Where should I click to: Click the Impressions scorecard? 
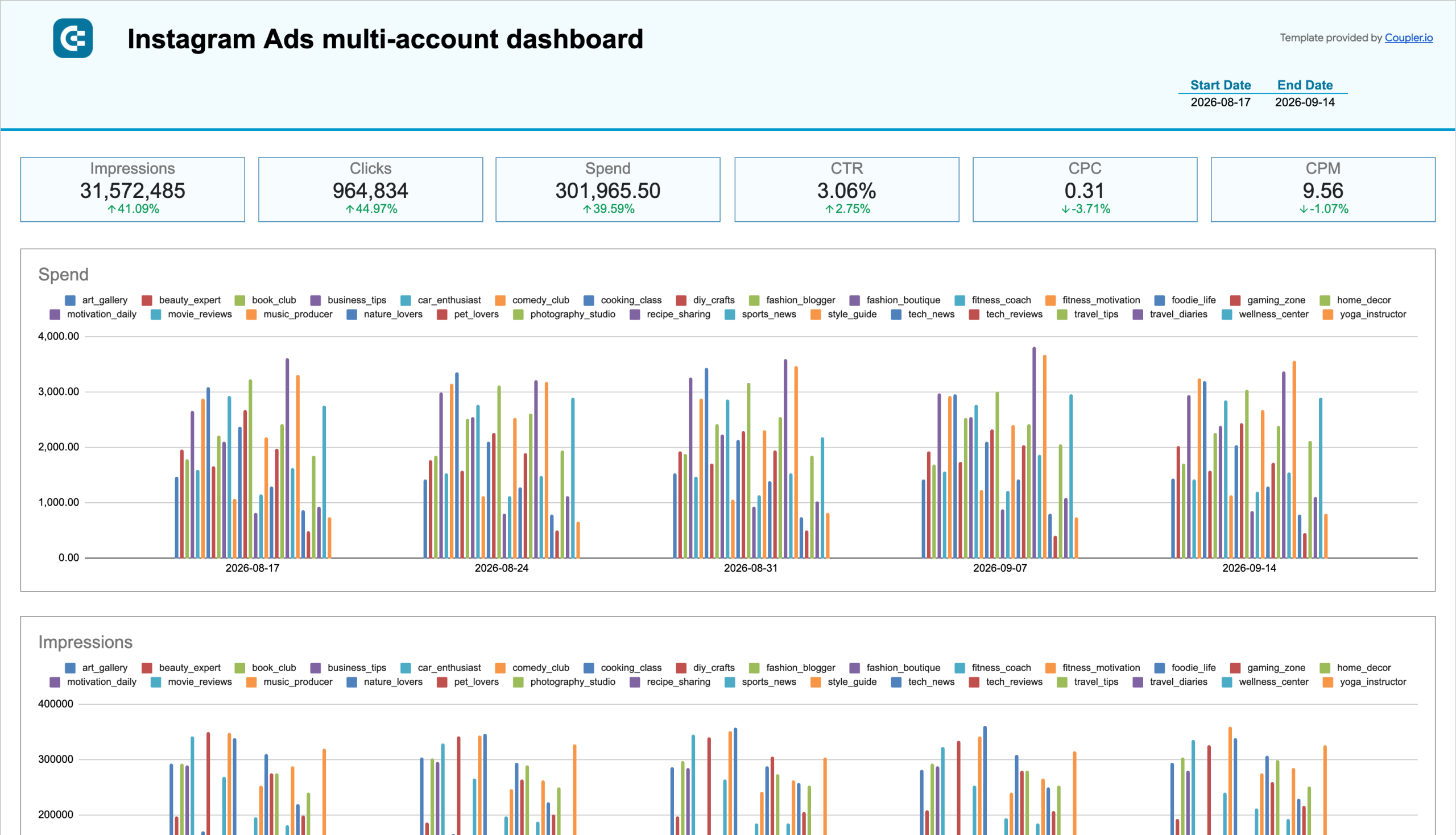[133, 189]
